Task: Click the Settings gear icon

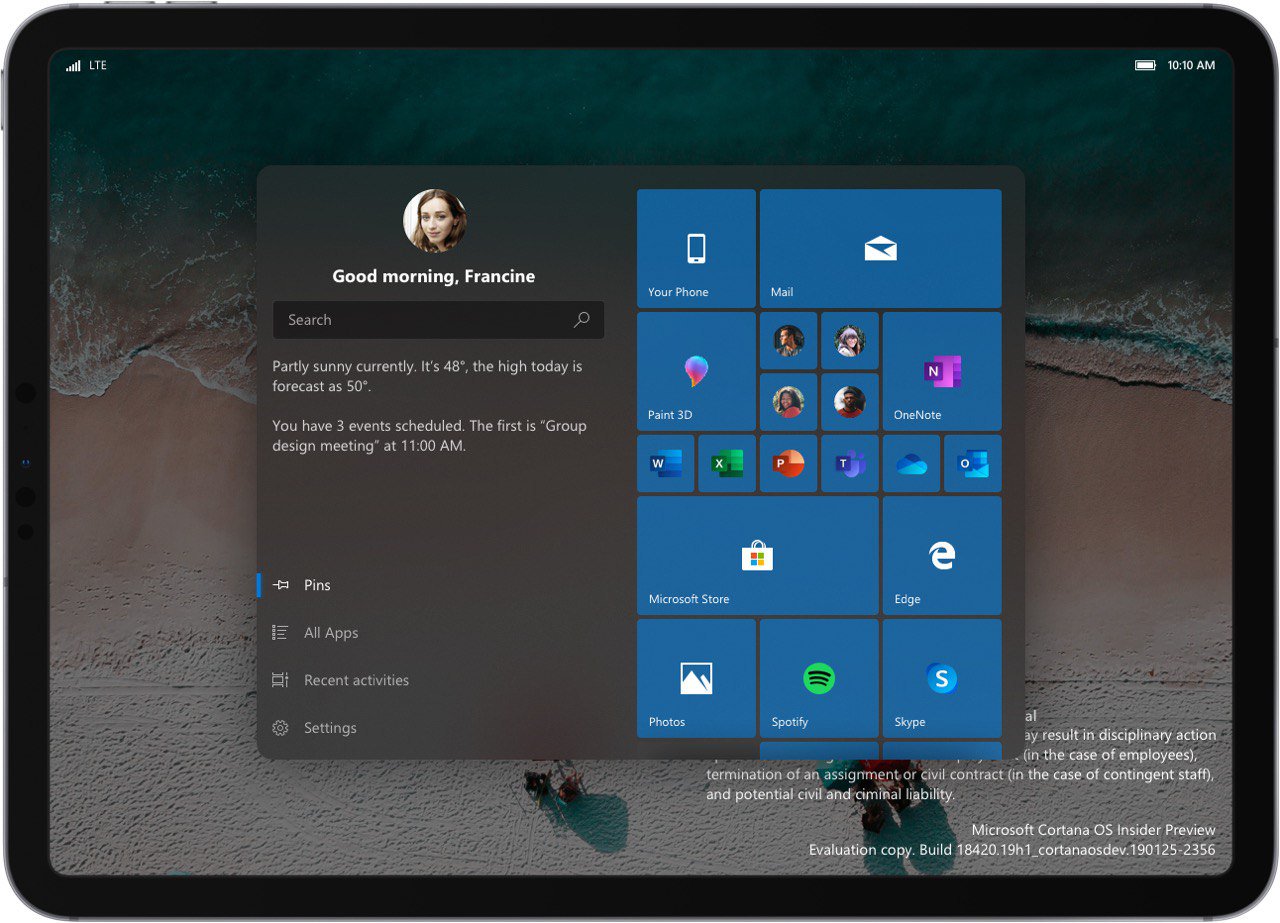Action: click(x=281, y=728)
